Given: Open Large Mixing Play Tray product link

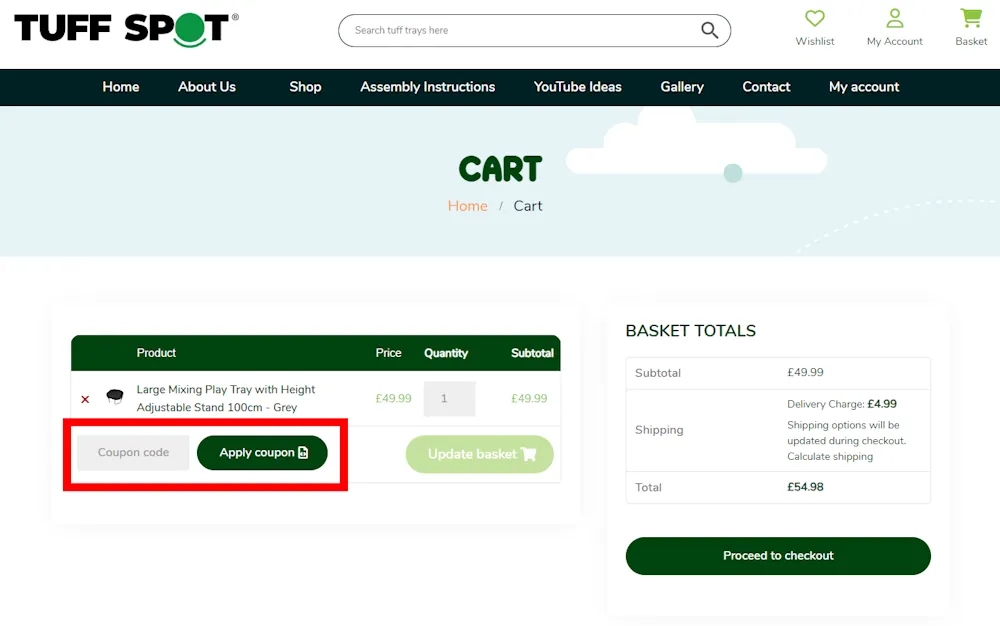Looking at the screenshot, I should click(x=226, y=398).
